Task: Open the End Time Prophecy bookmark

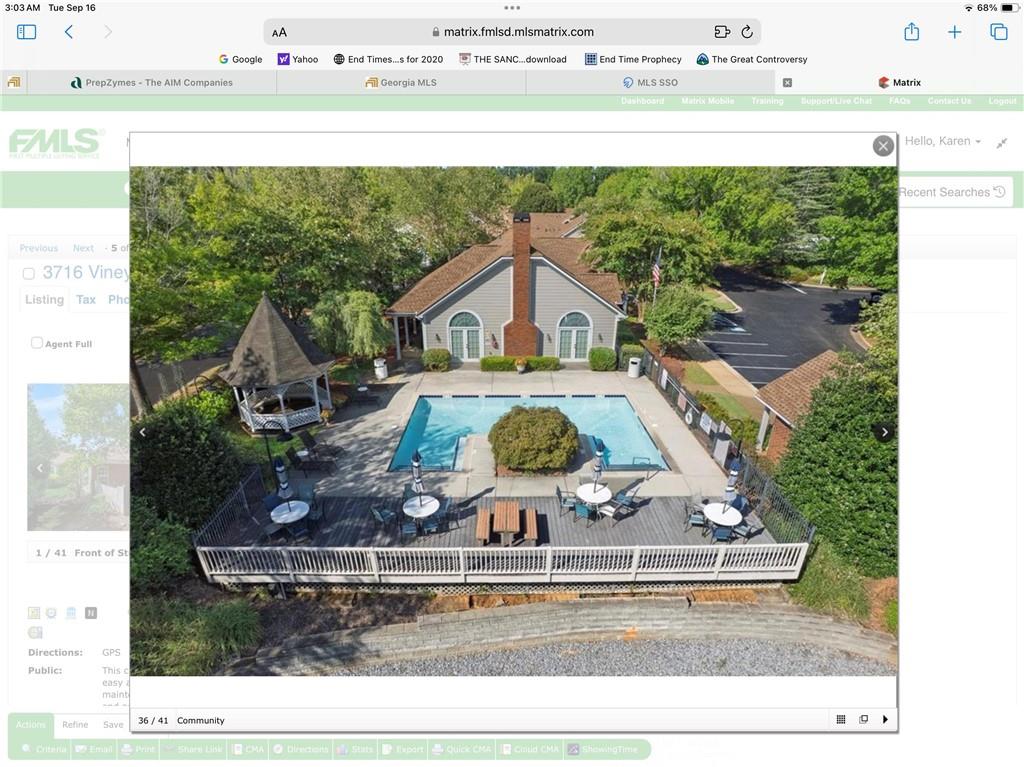Action: [x=633, y=59]
